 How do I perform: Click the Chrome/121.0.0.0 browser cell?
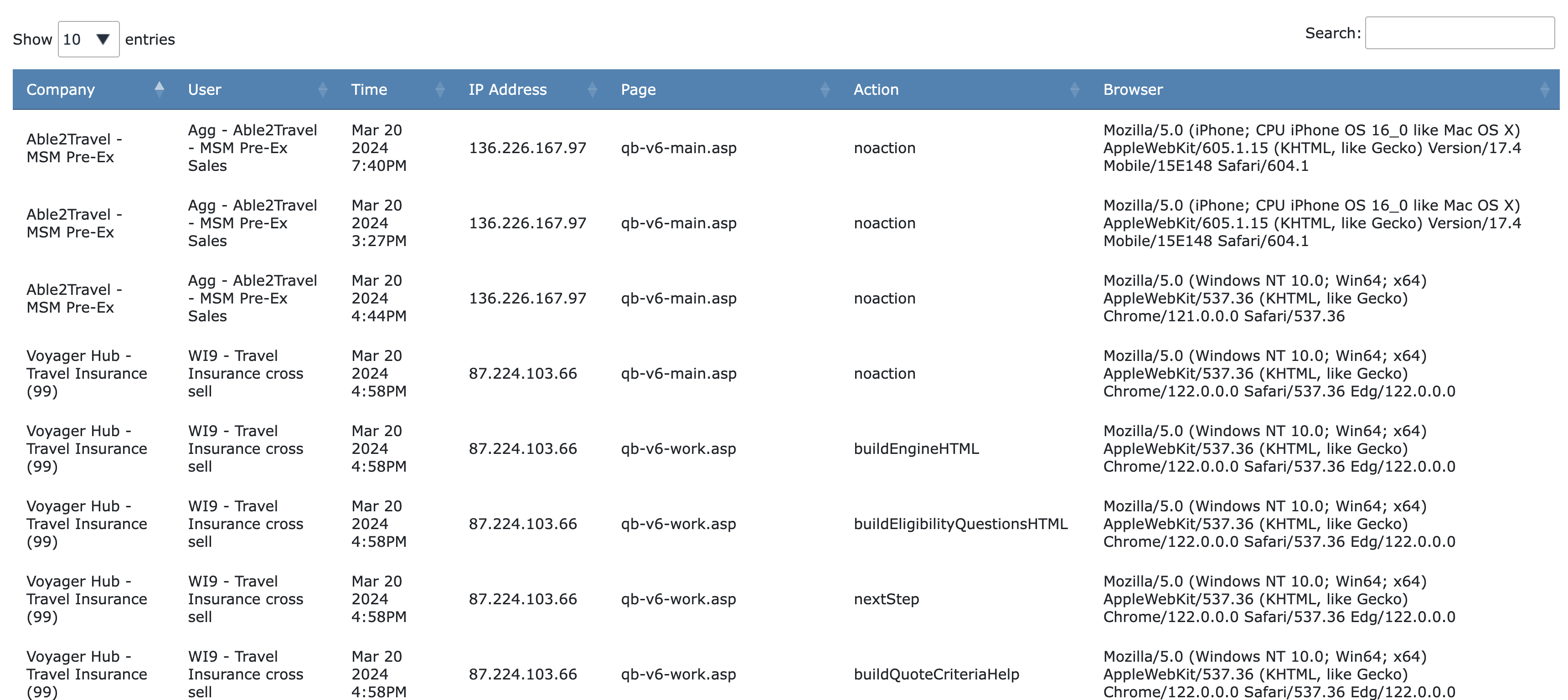point(1265,298)
